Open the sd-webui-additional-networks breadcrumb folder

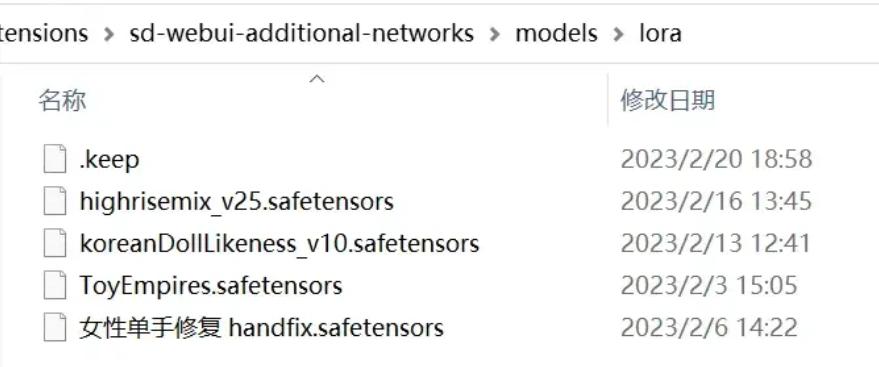[x=302, y=34]
